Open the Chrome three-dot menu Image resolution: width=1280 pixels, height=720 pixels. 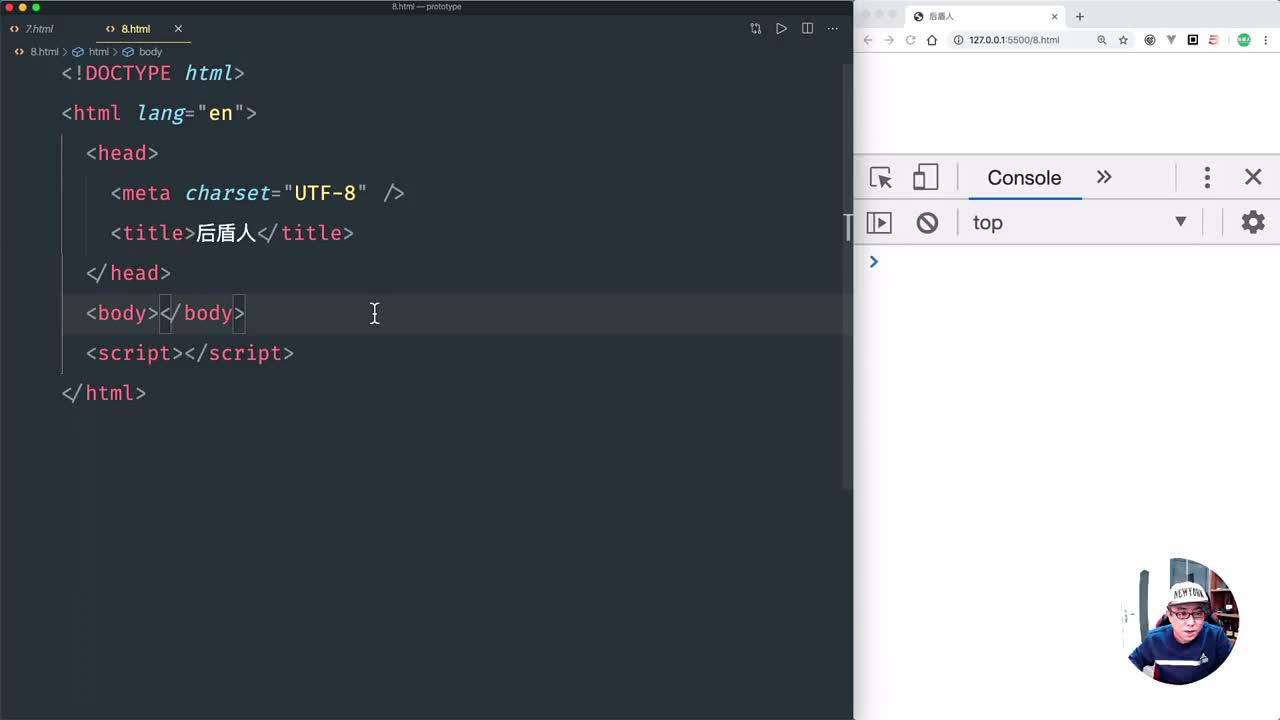[1266, 40]
